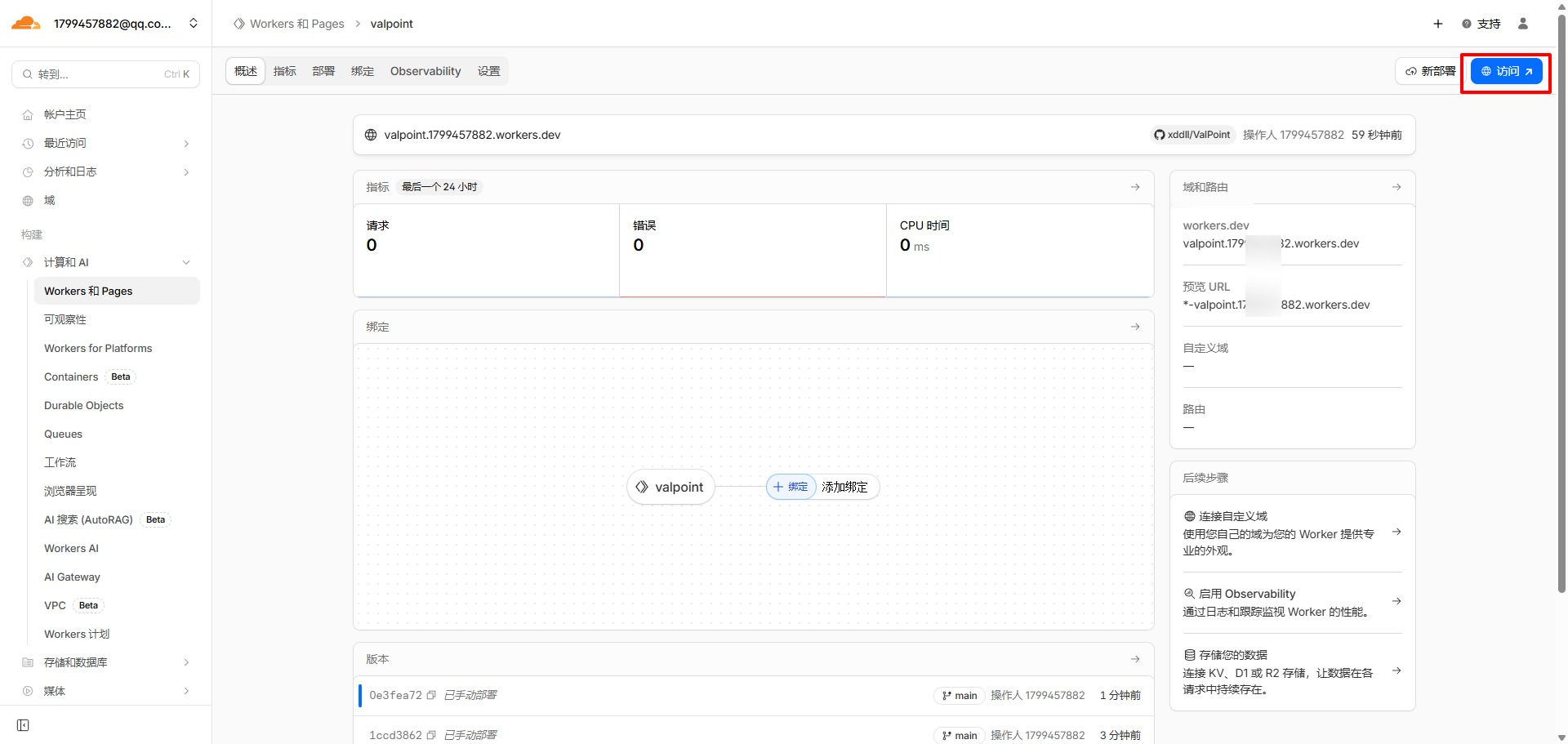Viewport: 1568px width, 744px height.
Task: Click 存储您的数据 next step
Action: point(1292,671)
